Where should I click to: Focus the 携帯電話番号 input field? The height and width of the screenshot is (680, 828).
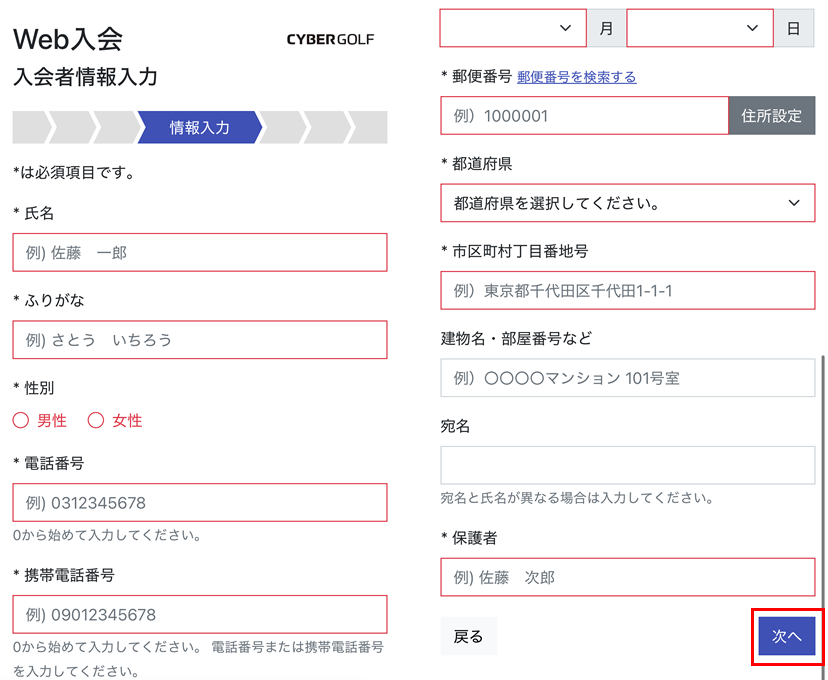200,614
